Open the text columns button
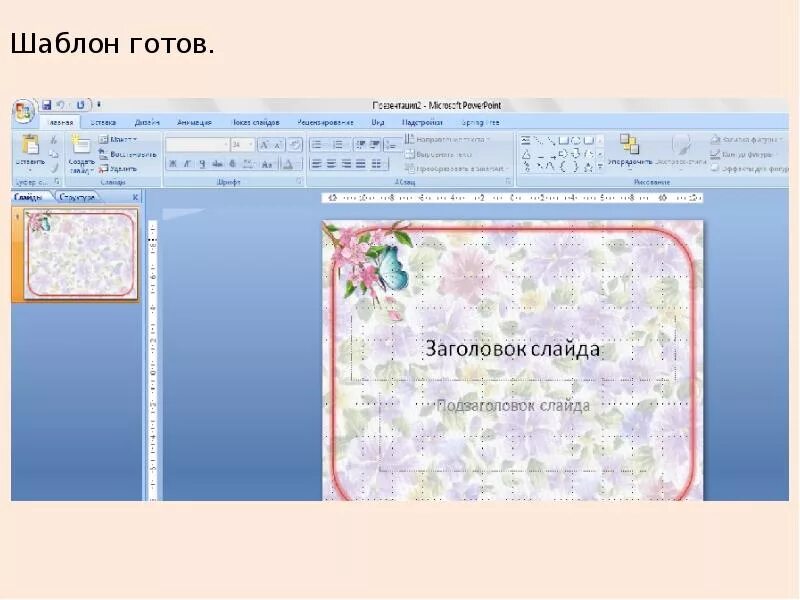800x600 pixels. coord(378,164)
